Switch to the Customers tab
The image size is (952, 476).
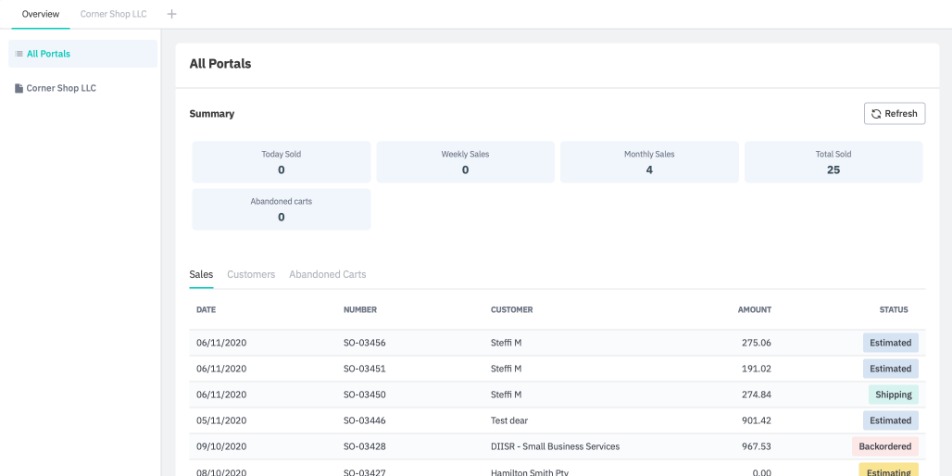click(x=250, y=274)
